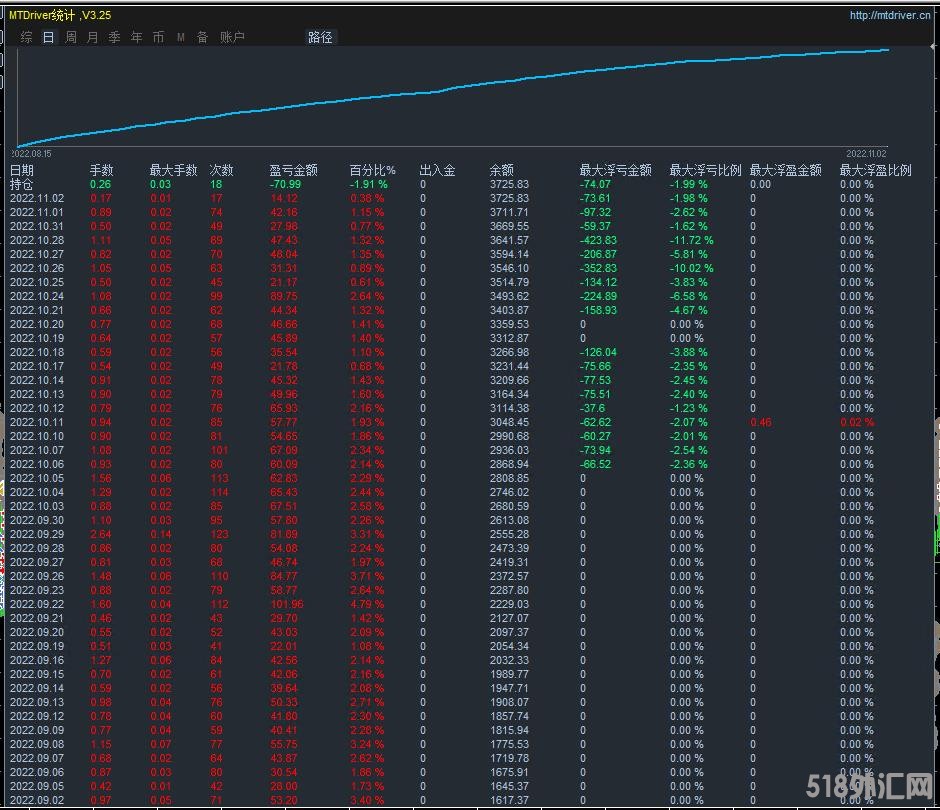Click the -74.07 holdings floating loss
This screenshot has height=810, width=940.
[x=595, y=185]
